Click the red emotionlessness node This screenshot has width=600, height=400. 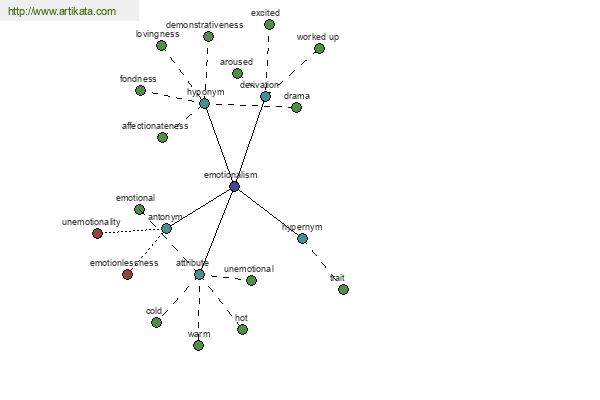point(127,274)
